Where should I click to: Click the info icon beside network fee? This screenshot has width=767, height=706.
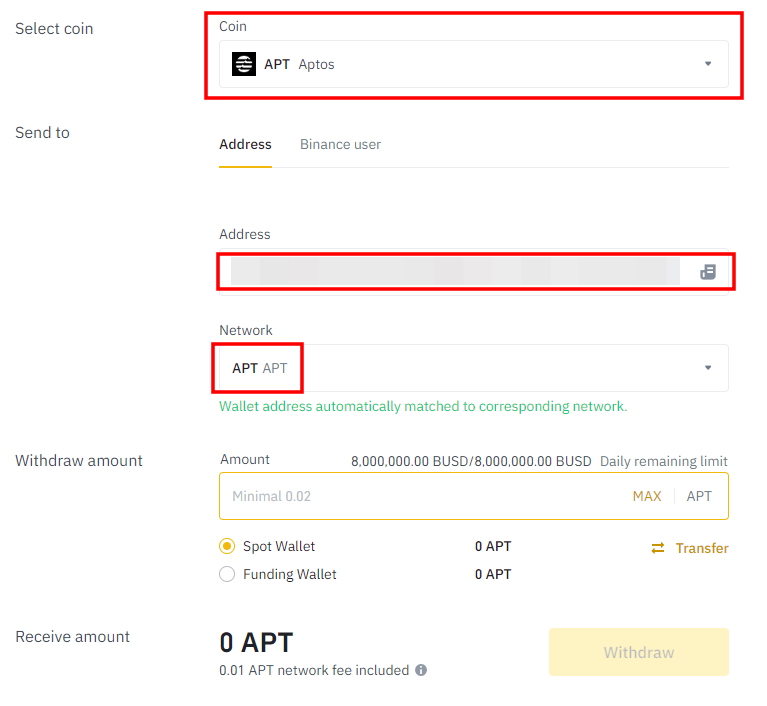[x=421, y=670]
